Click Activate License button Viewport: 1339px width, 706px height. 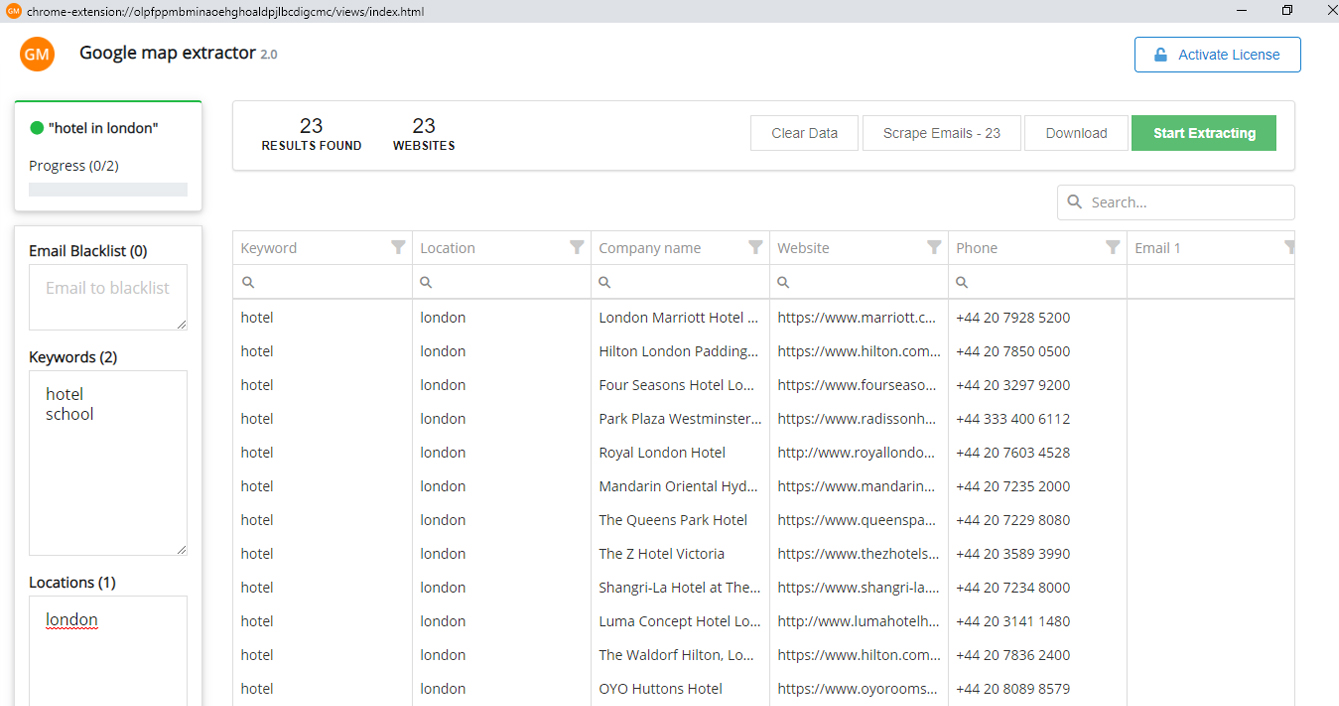[1217, 55]
